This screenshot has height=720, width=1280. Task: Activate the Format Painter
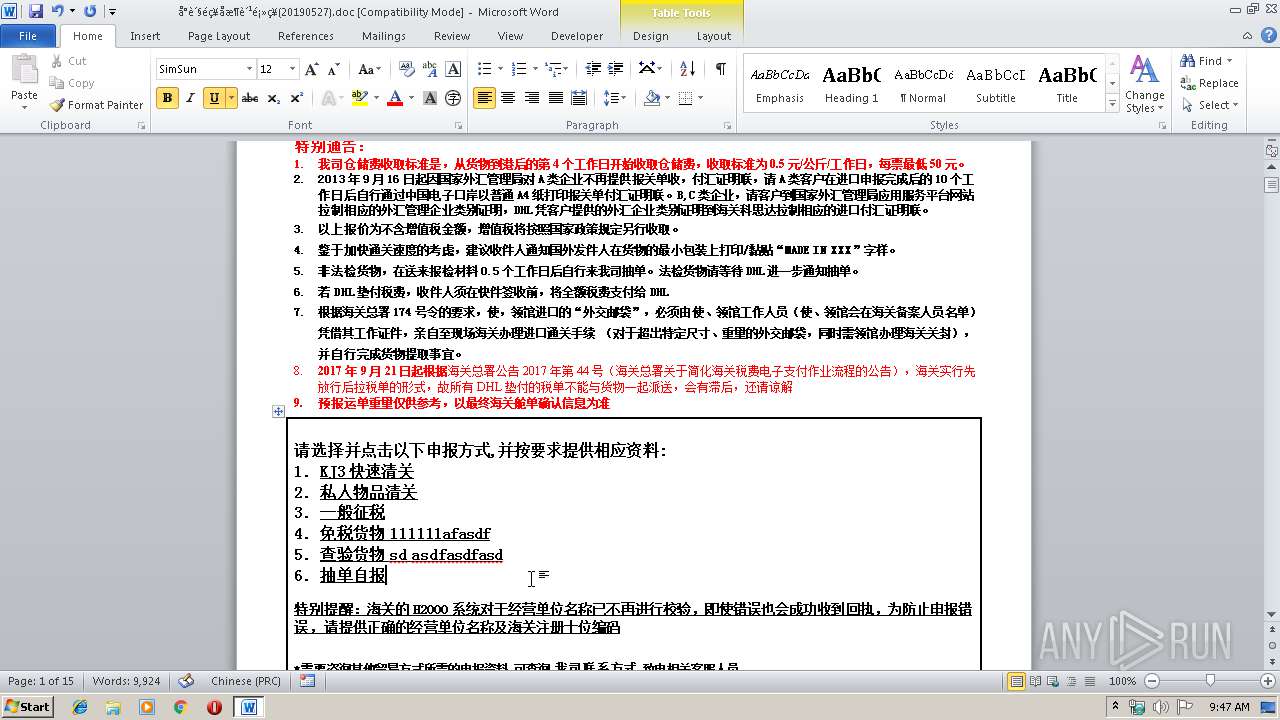[97, 105]
